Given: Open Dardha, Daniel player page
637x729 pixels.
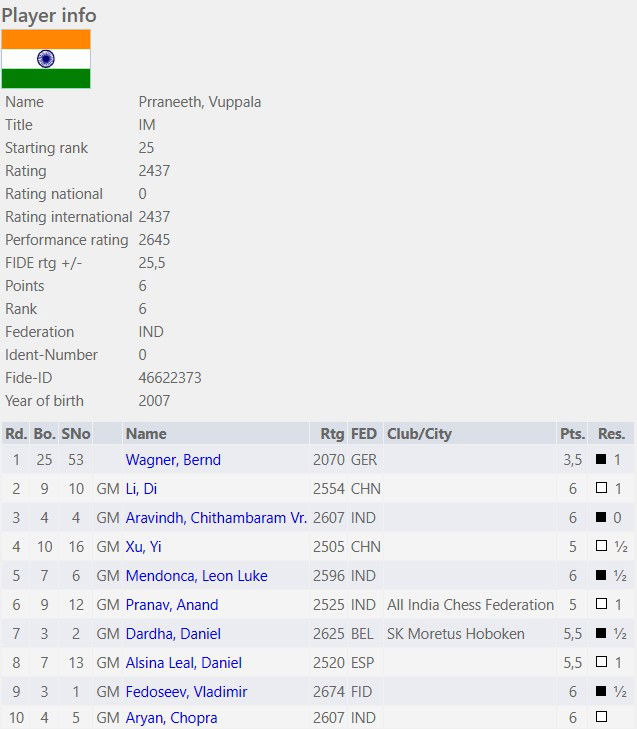Looking at the screenshot, I should (x=173, y=634).
